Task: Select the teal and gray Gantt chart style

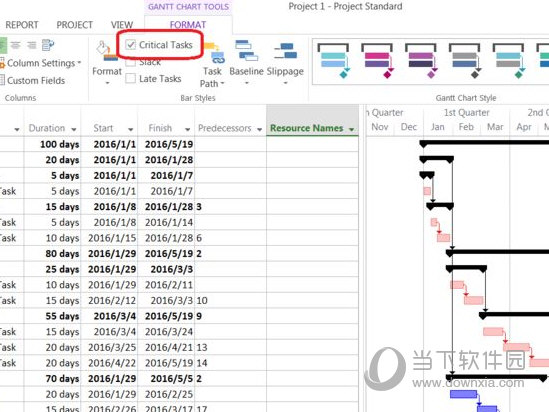Action: pyautogui.click(x=508, y=61)
